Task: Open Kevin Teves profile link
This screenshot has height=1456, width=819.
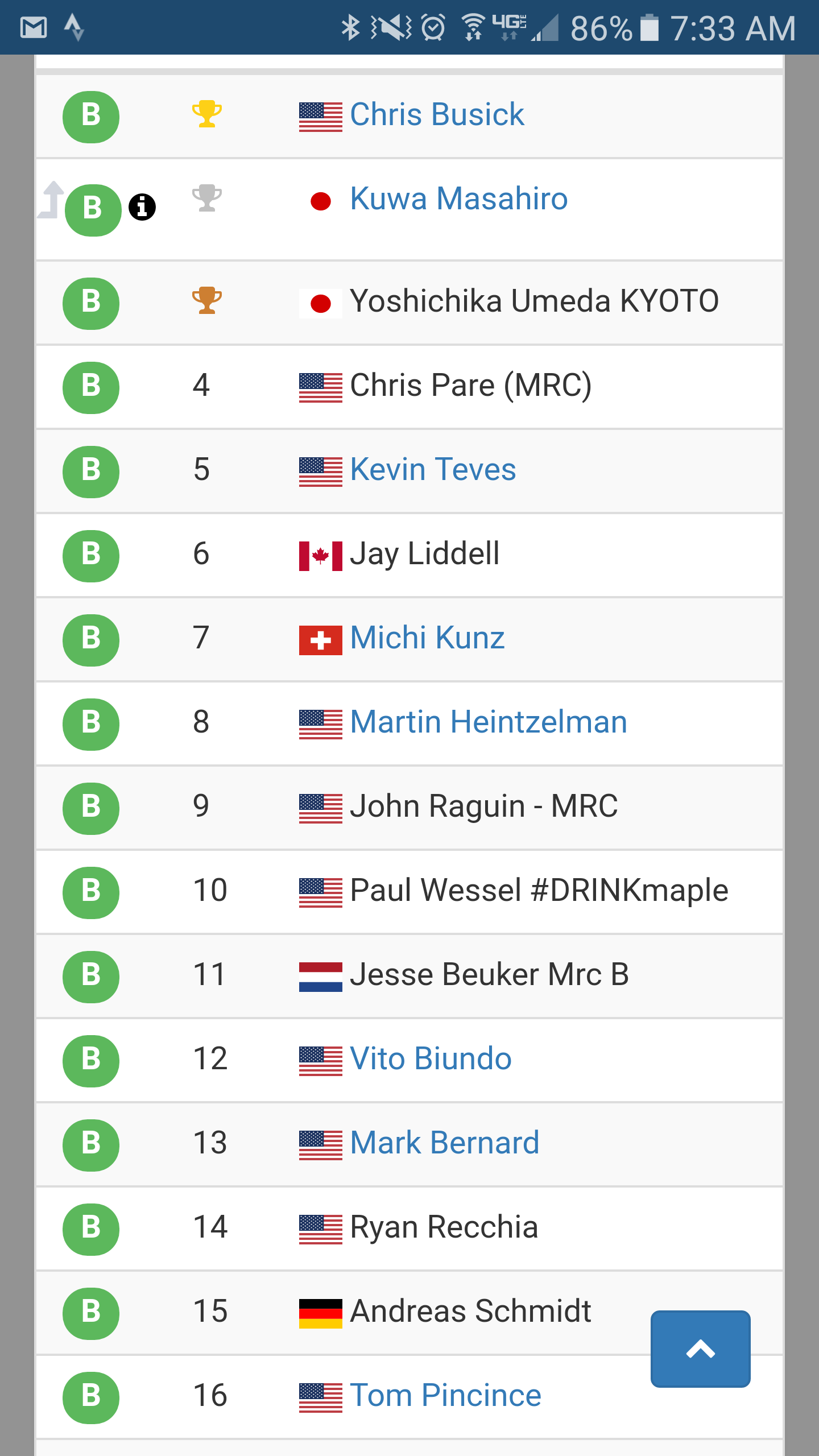Action: tap(433, 469)
